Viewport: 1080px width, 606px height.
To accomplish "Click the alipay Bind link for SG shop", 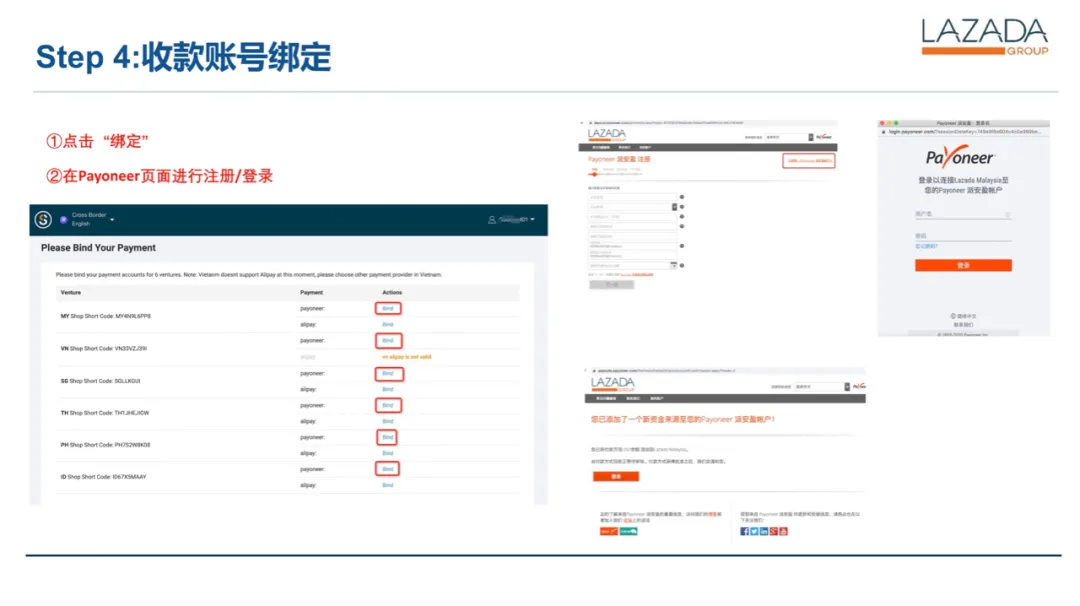I will 387,389.
